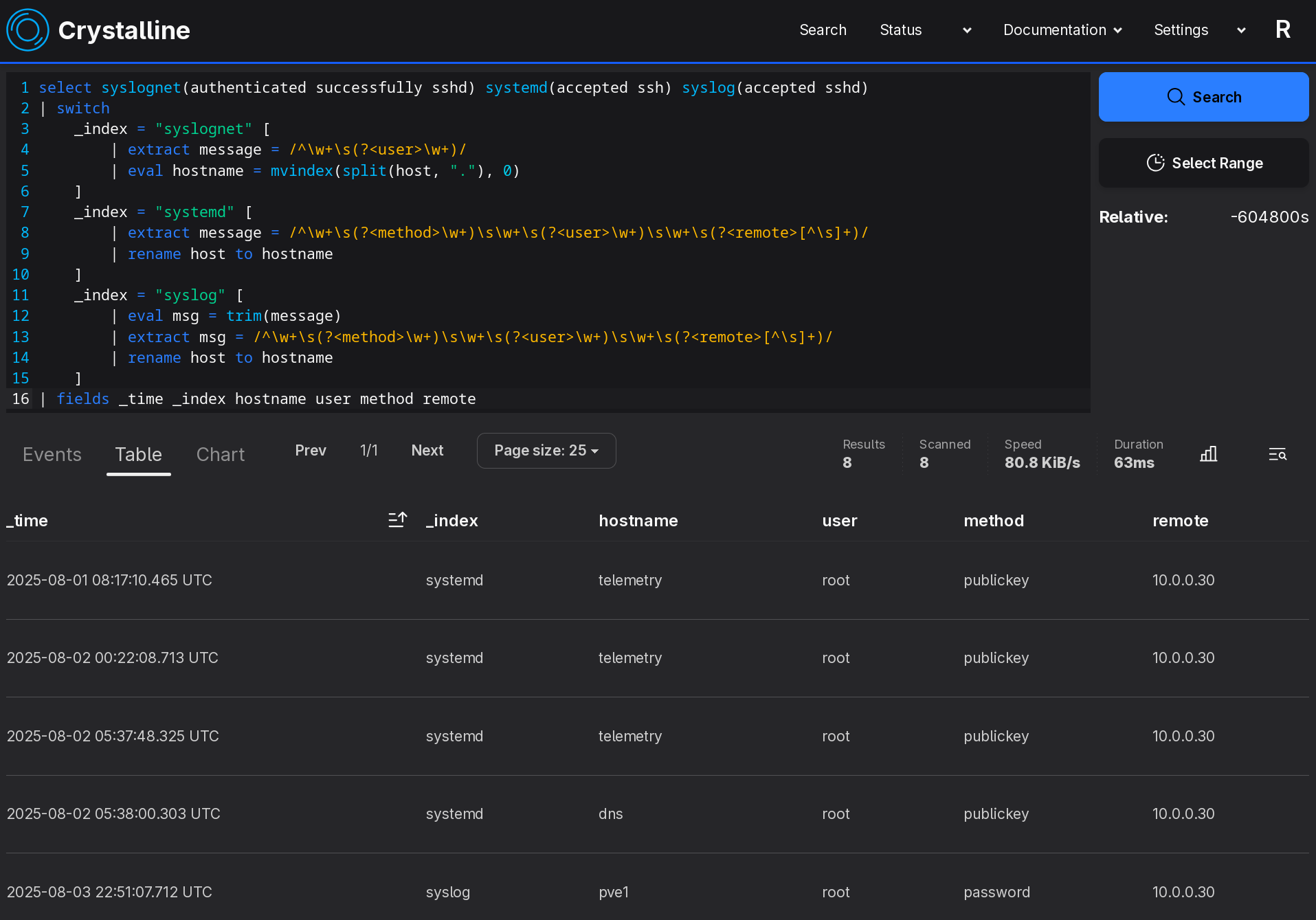
Task: Run the query with blue Search button
Action: [1203, 97]
